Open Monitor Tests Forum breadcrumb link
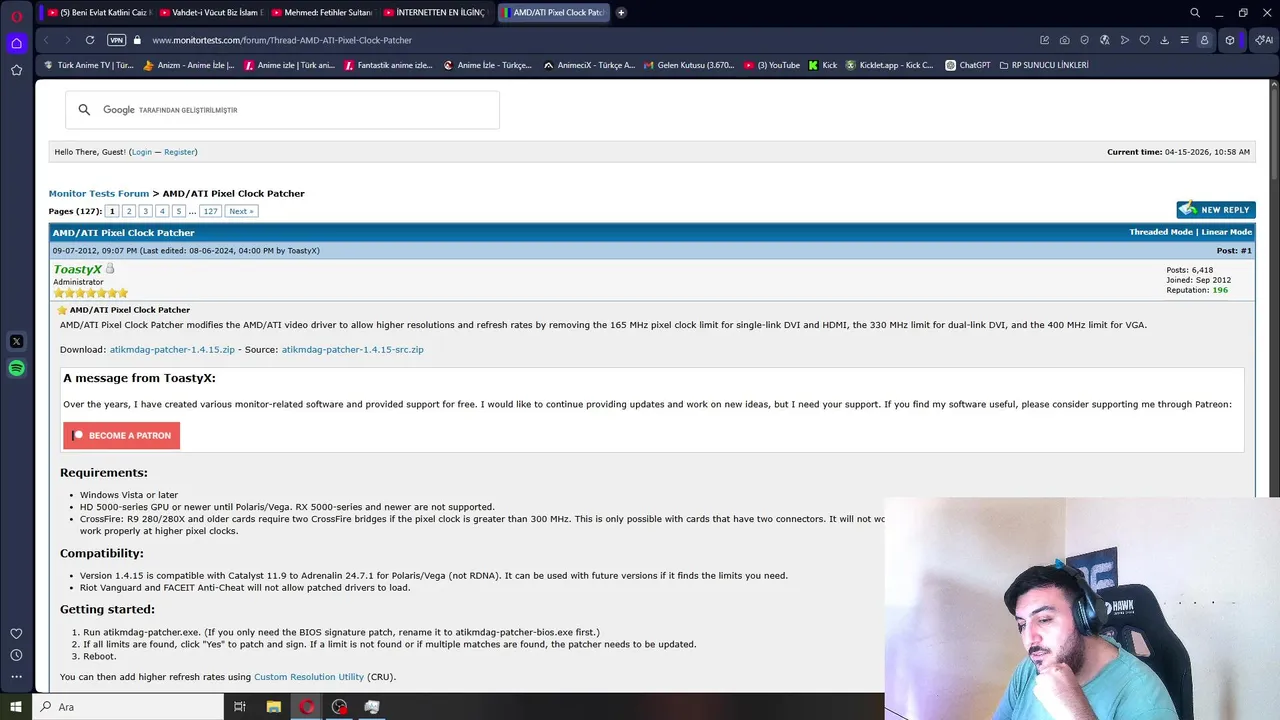 (99, 193)
